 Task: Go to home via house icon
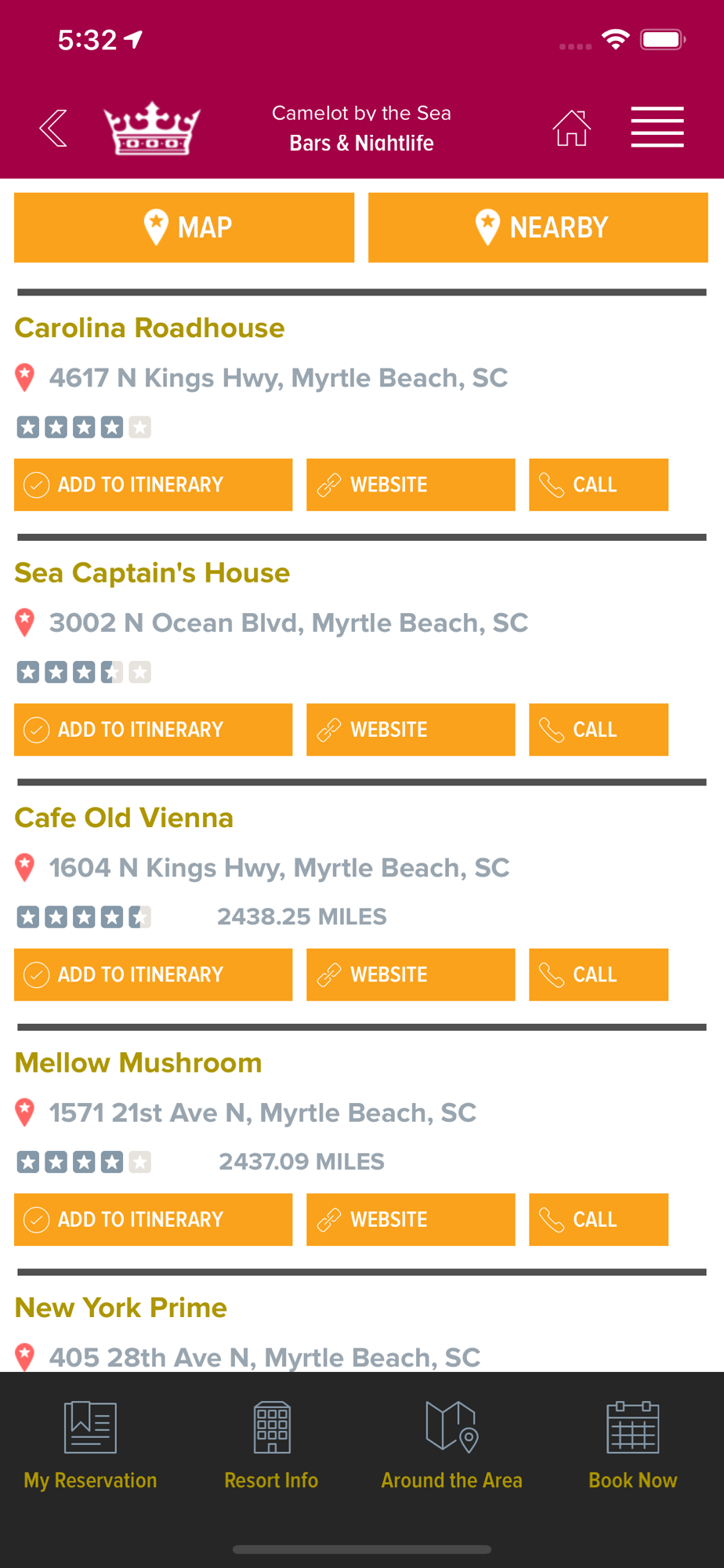coord(571,129)
